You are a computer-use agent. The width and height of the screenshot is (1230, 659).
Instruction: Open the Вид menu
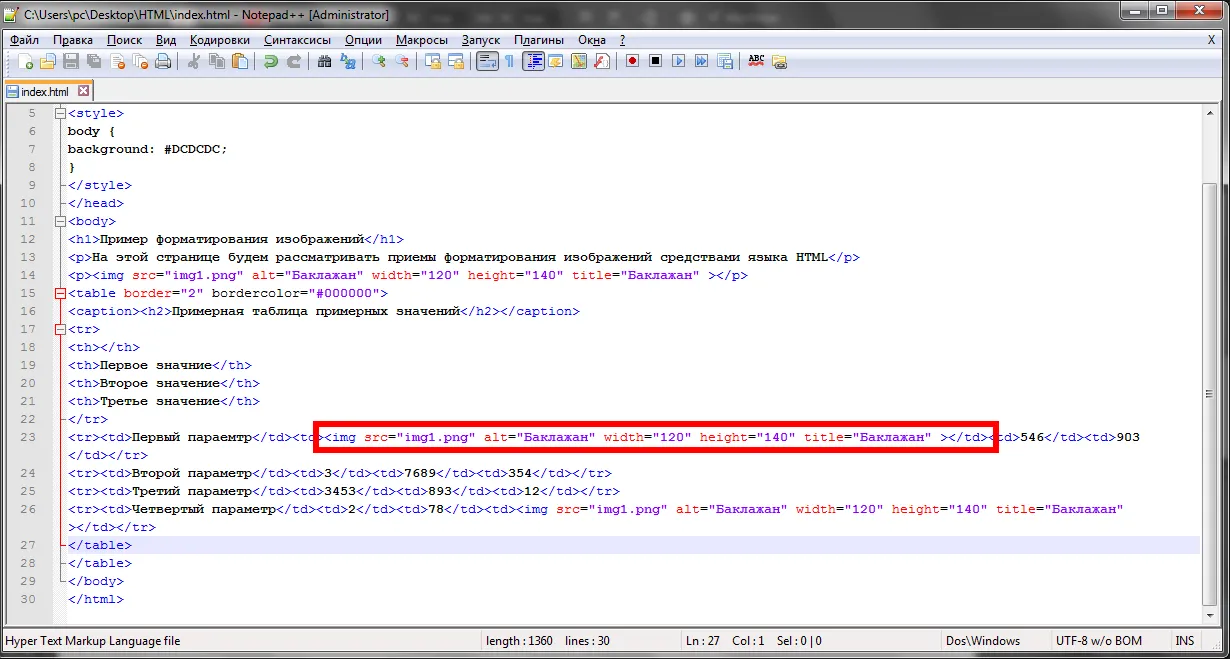coord(166,40)
